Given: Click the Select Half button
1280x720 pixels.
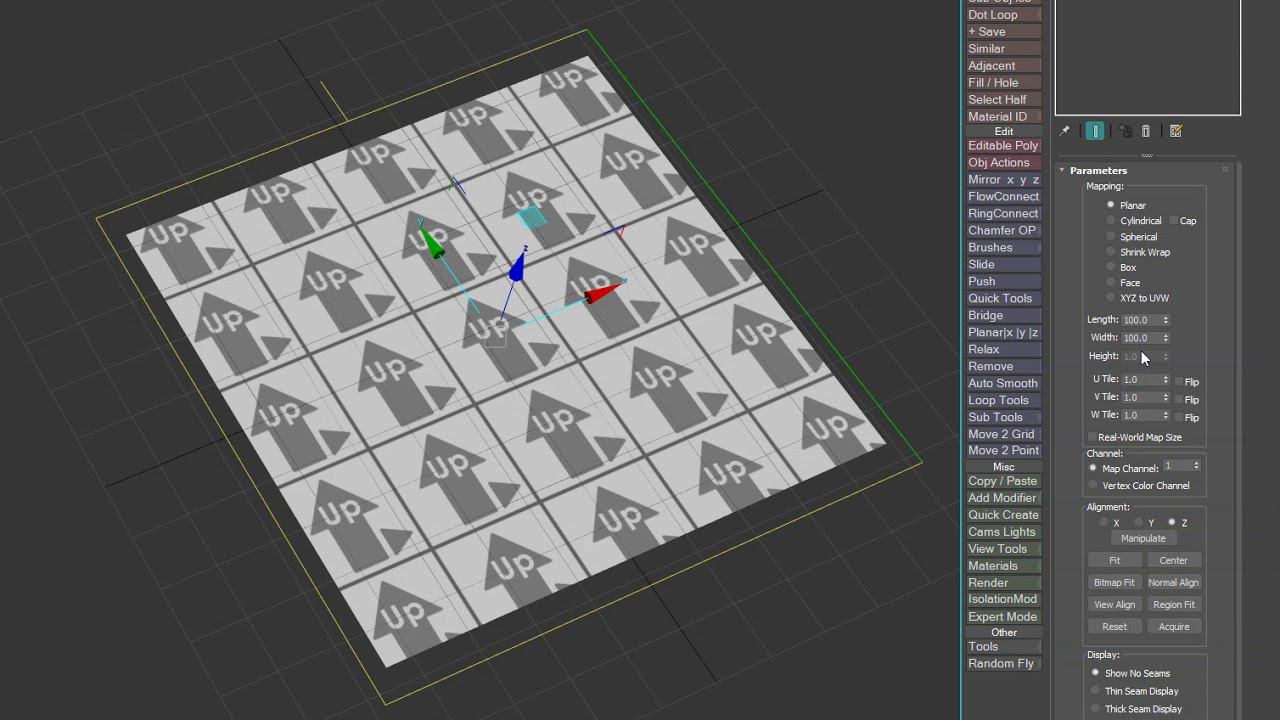Looking at the screenshot, I should point(1003,100).
